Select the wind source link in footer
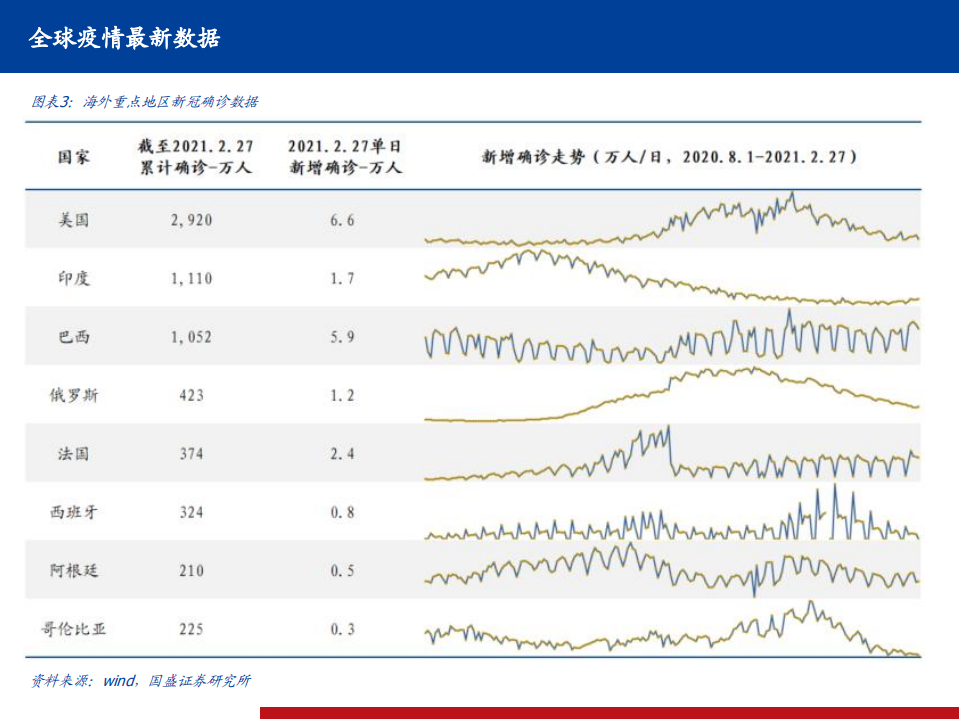This screenshot has width=959, height=719. pyautogui.click(x=117, y=679)
